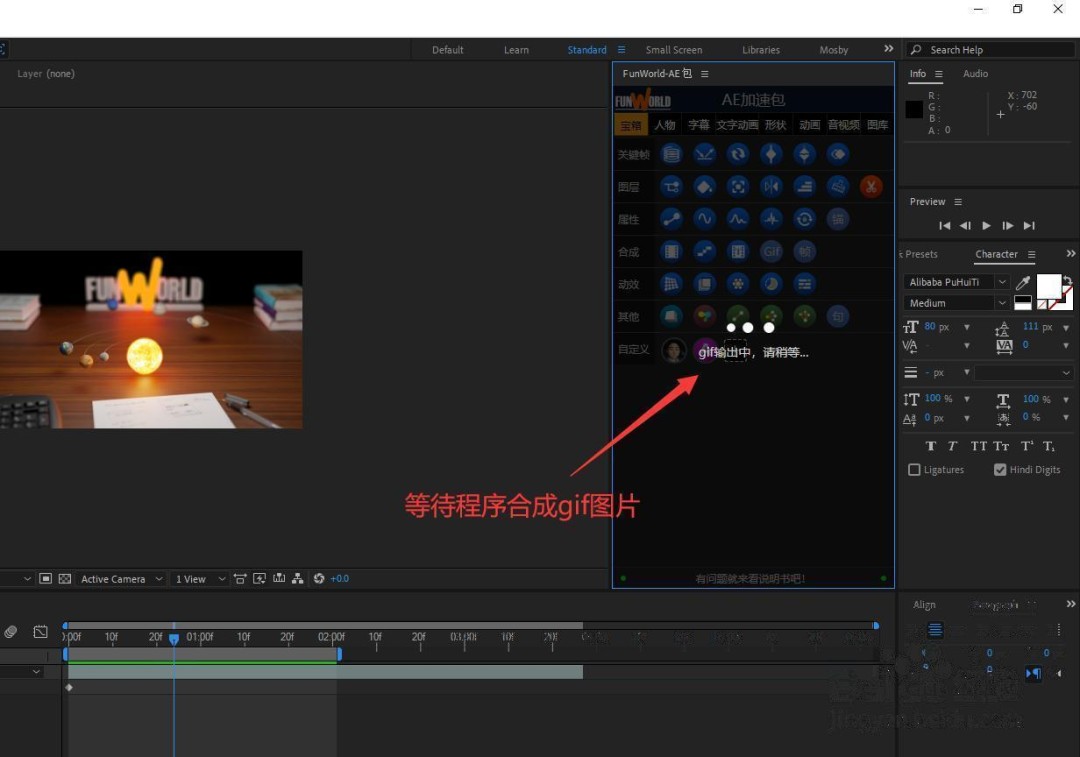Click the sine wave icon in 属性 row

(x=704, y=219)
